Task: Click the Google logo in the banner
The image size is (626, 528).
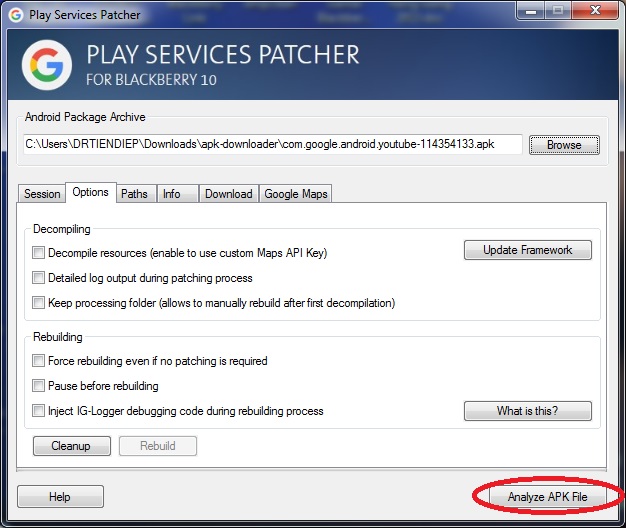Action: click(x=47, y=65)
